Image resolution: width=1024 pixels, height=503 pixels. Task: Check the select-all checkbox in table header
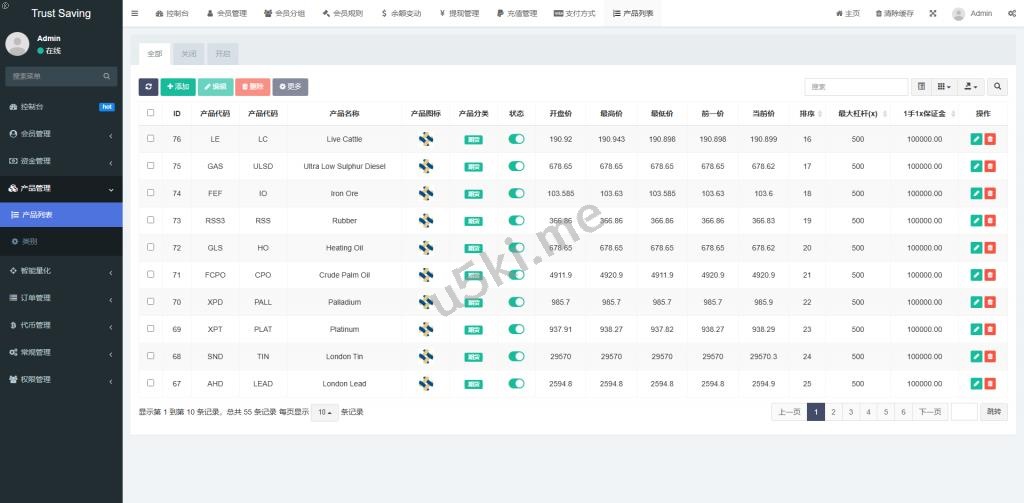point(151,113)
